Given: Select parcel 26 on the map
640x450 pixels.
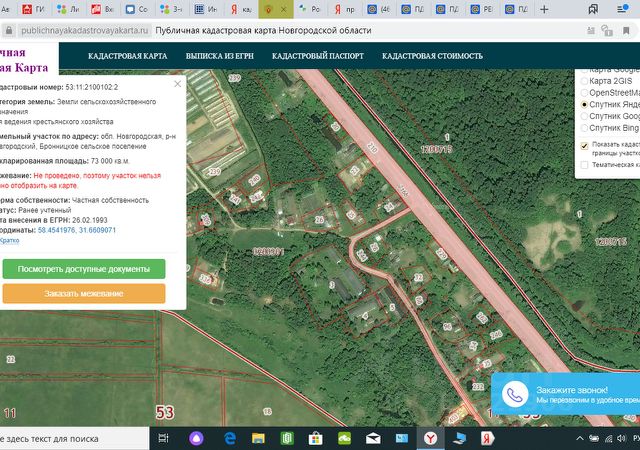Looking at the screenshot, I should (x=319, y=220).
